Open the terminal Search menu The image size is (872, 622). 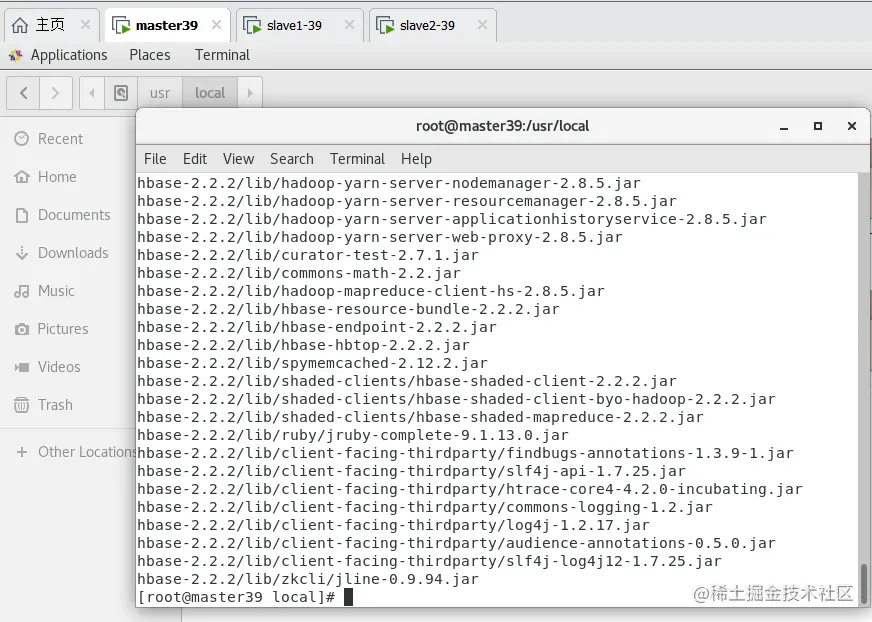click(x=292, y=159)
